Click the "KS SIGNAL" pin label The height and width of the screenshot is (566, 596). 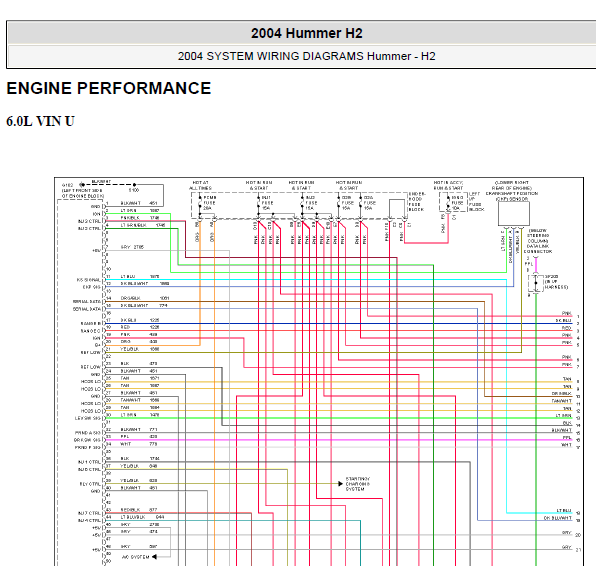[89, 280]
